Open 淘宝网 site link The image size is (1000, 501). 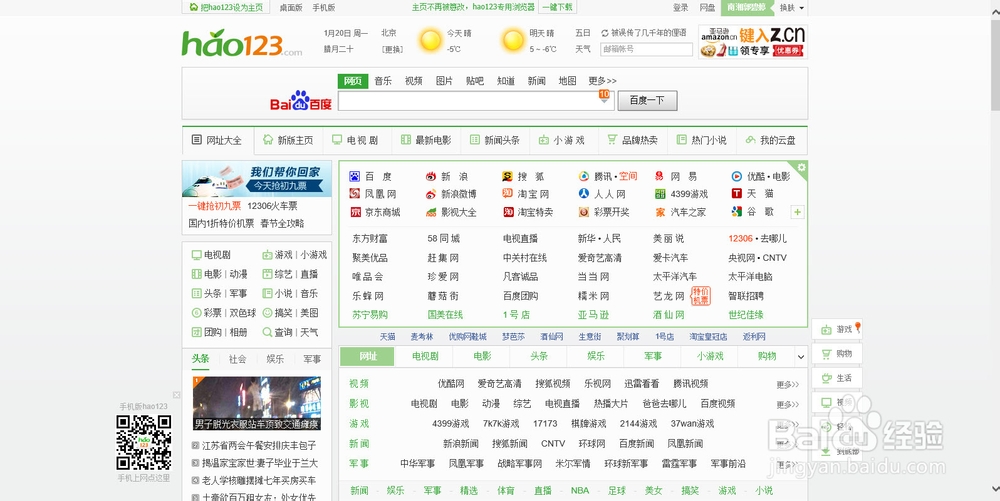click(x=526, y=194)
